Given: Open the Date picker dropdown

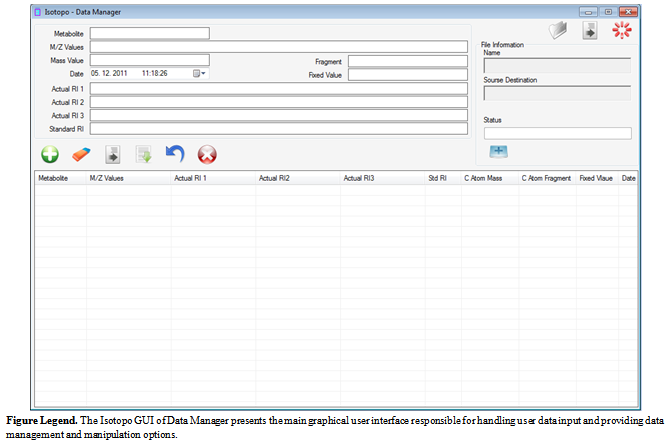Looking at the screenshot, I should (x=201, y=74).
